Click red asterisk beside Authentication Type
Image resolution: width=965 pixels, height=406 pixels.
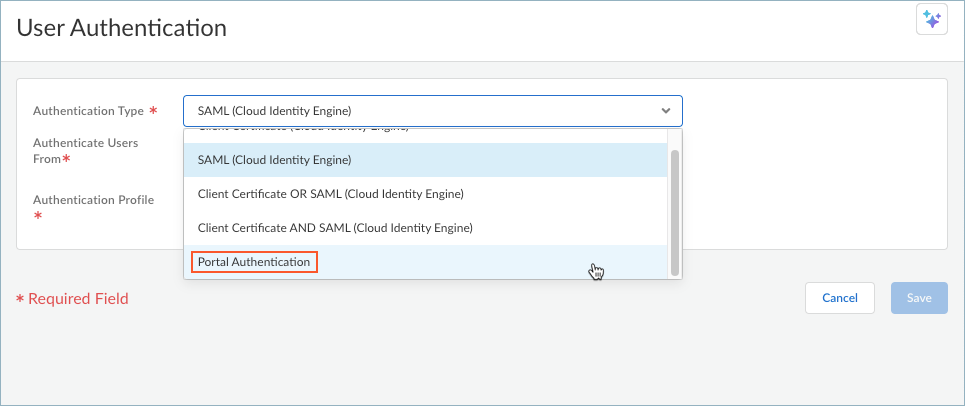coord(153,111)
